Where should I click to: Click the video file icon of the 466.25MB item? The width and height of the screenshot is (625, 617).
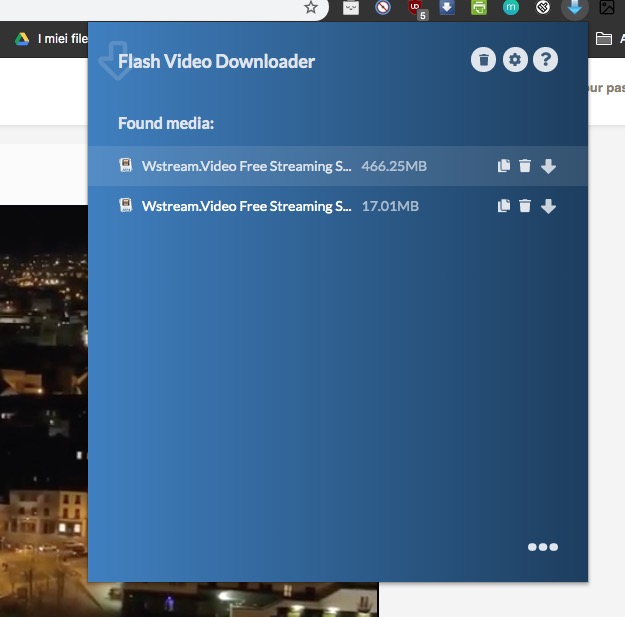[126, 166]
